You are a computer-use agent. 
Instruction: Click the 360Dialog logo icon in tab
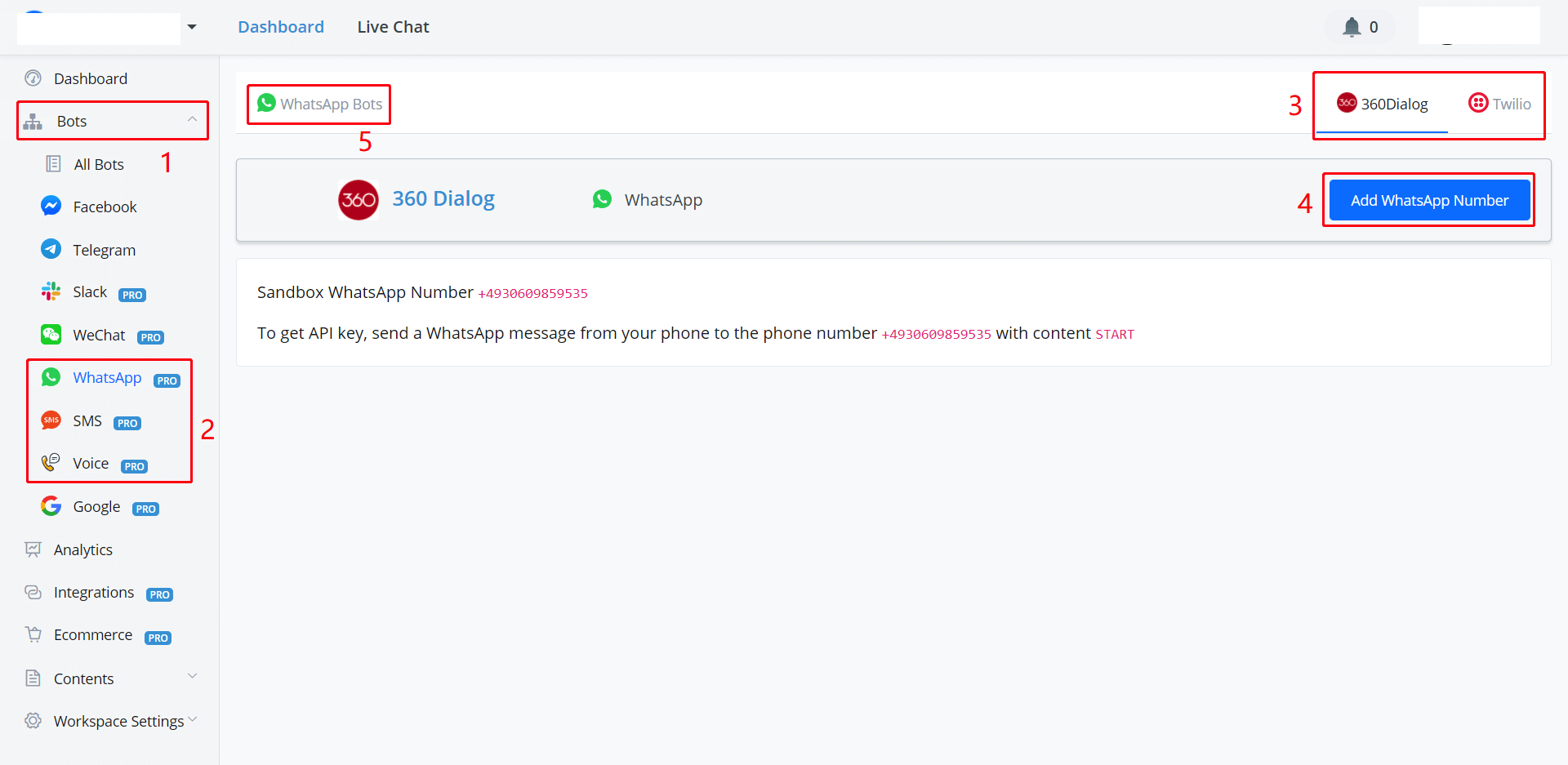1347,103
